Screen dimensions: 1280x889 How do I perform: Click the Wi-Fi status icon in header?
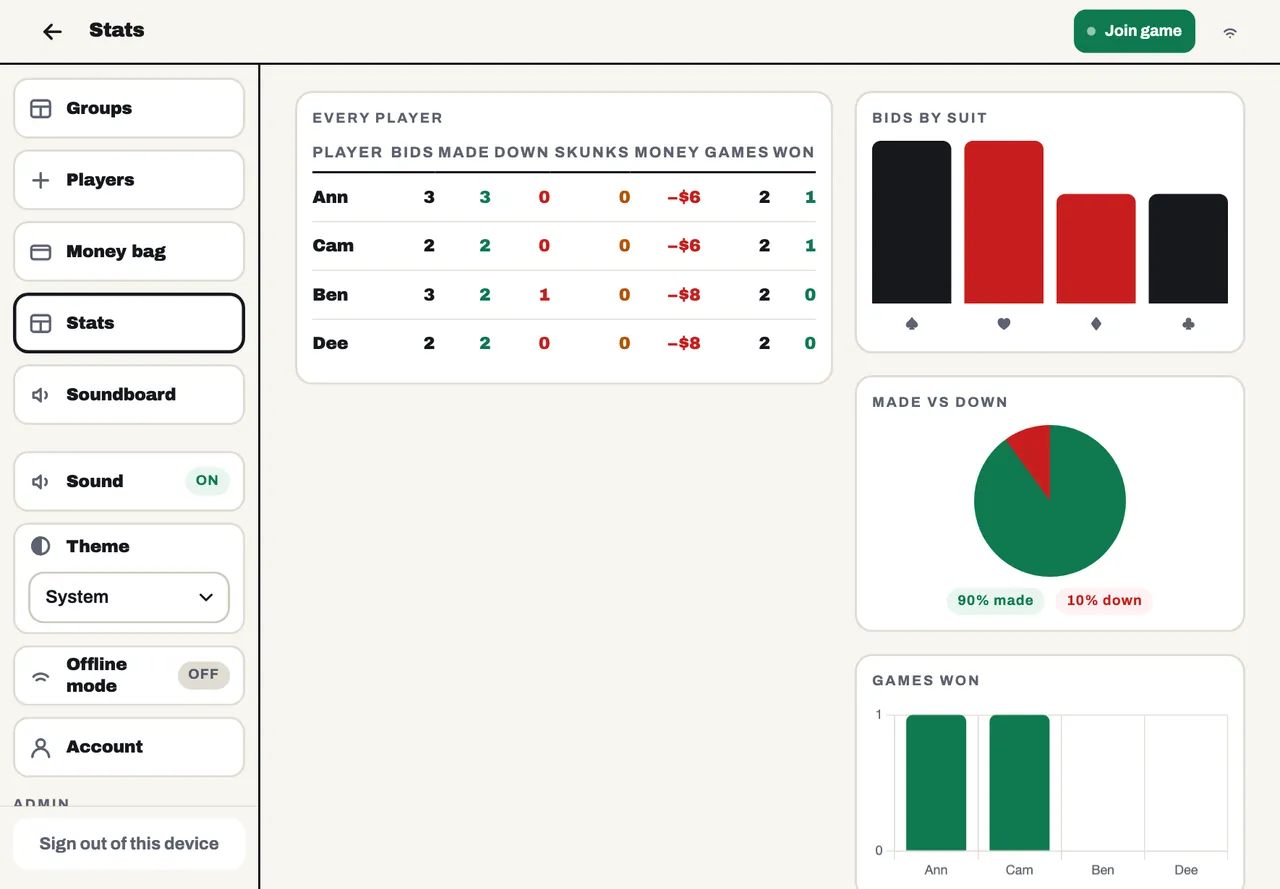click(1230, 32)
